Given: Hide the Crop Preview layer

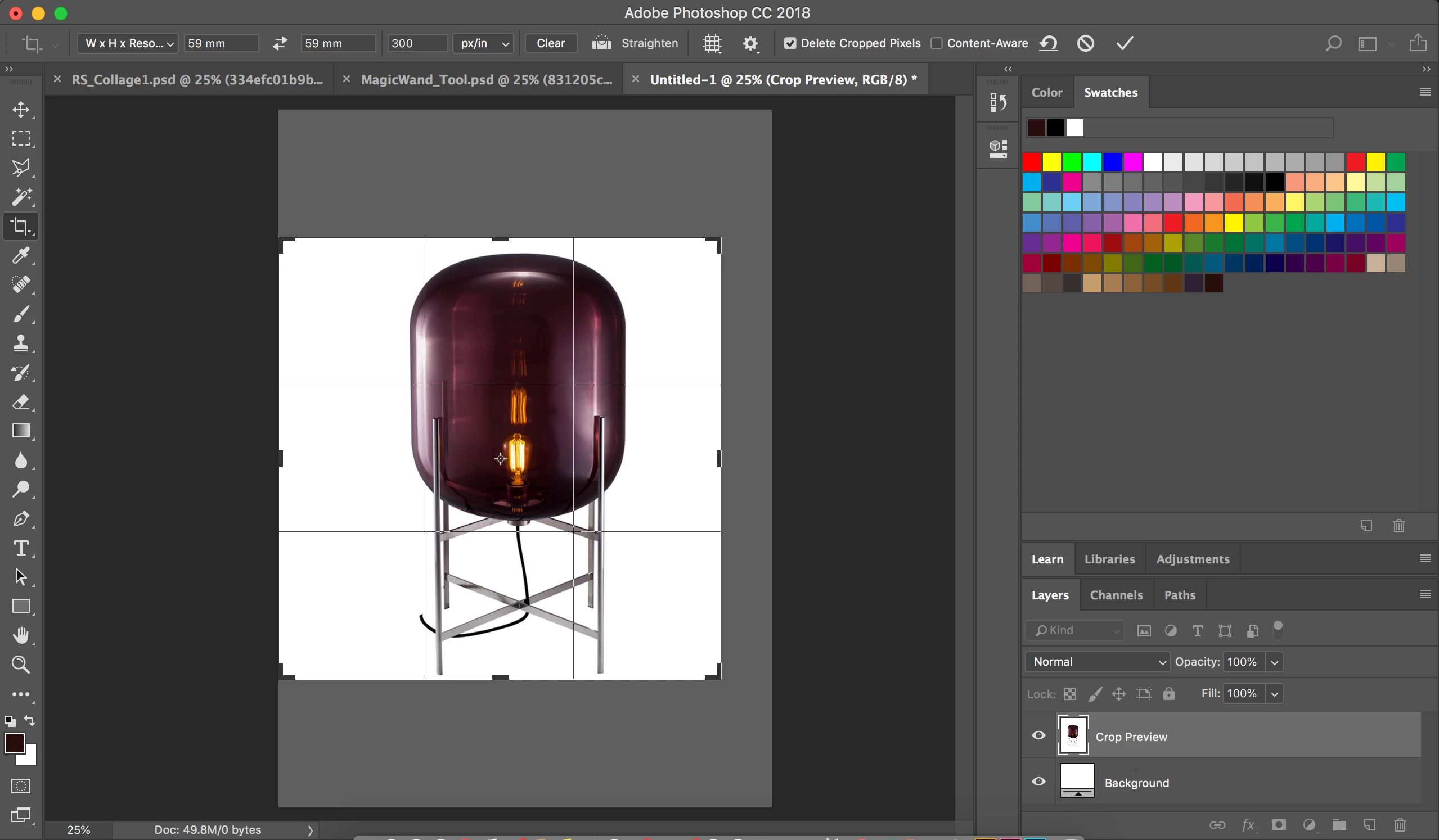Looking at the screenshot, I should click(1038, 735).
